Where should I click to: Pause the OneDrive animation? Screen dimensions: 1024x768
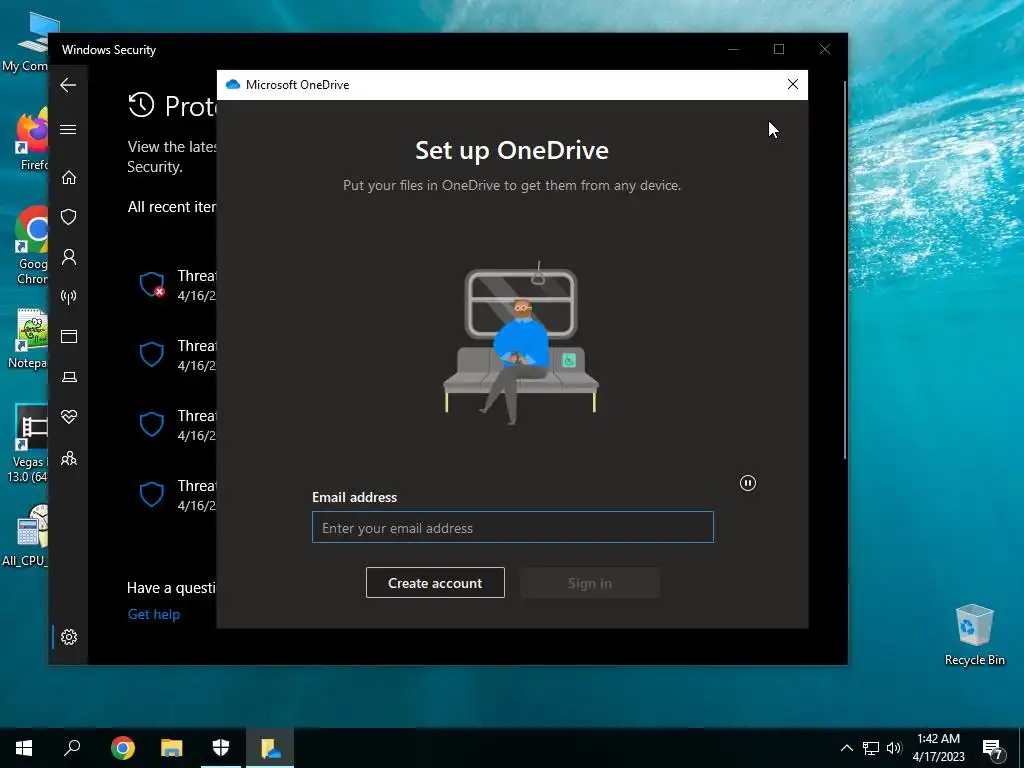tap(748, 483)
